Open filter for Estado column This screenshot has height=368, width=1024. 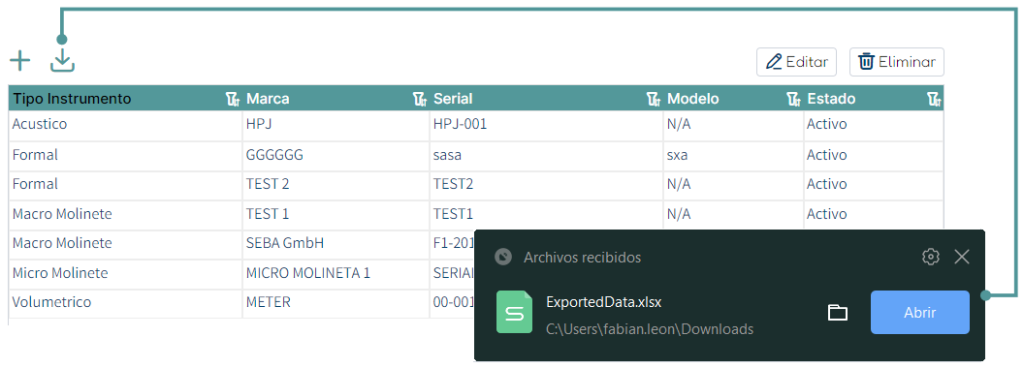[x=934, y=99]
